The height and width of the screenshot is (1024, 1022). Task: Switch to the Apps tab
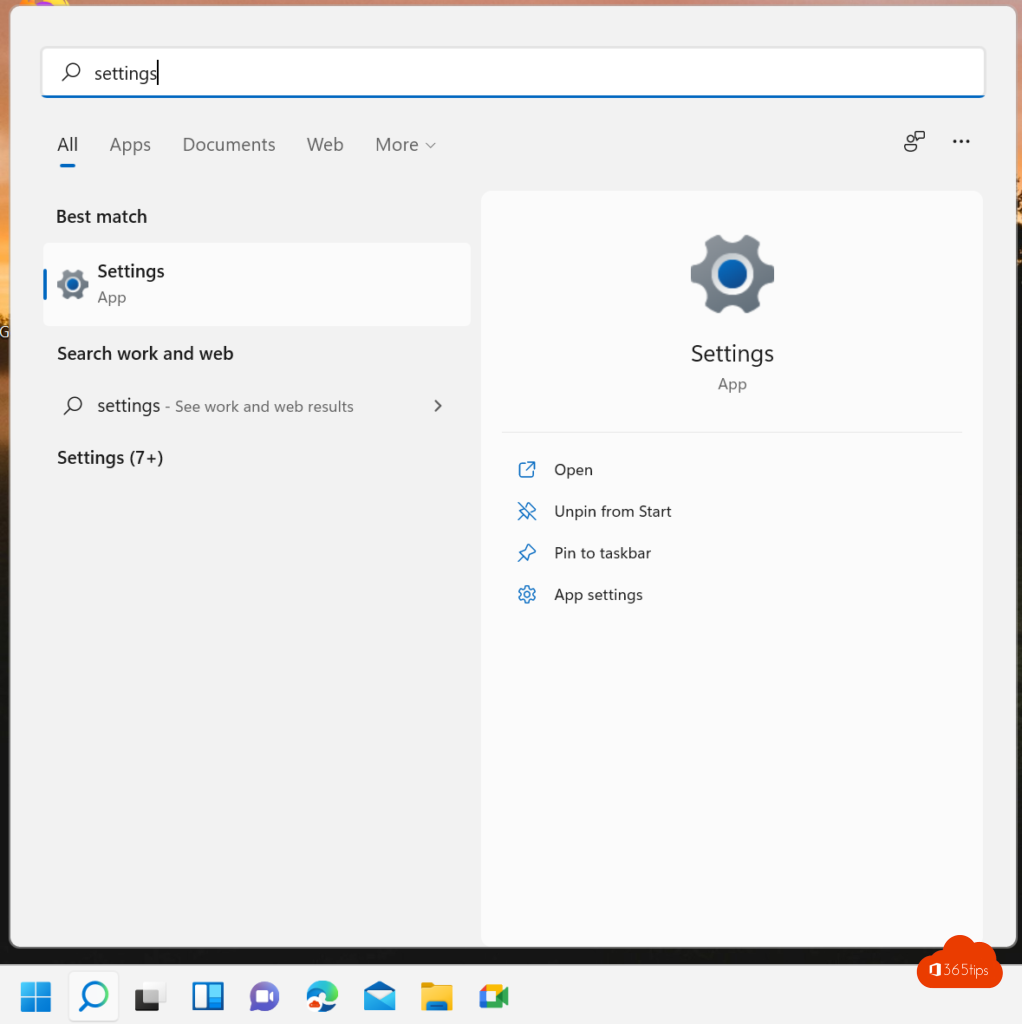point(130,145)
